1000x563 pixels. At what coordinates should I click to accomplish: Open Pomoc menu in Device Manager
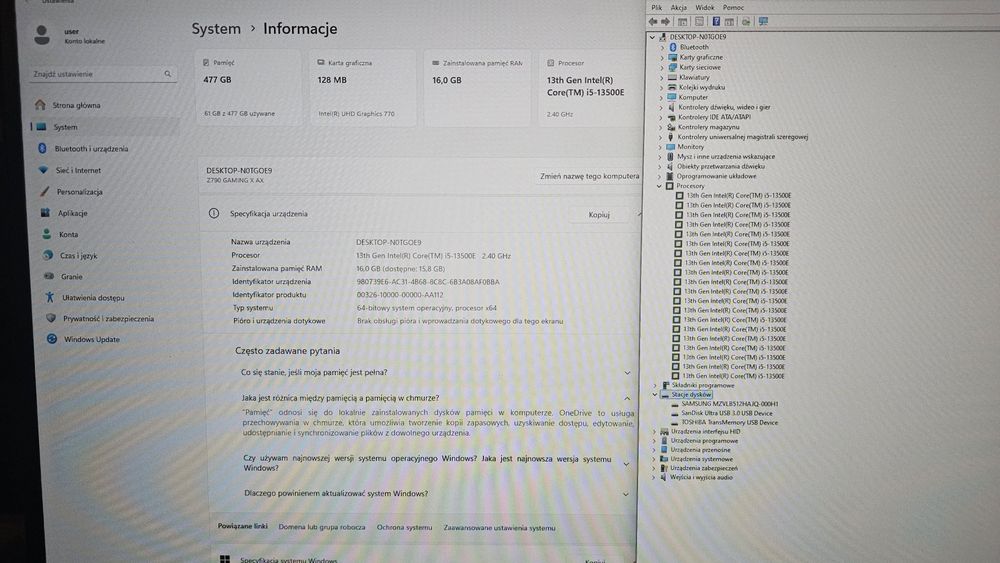tap(733, 8)
